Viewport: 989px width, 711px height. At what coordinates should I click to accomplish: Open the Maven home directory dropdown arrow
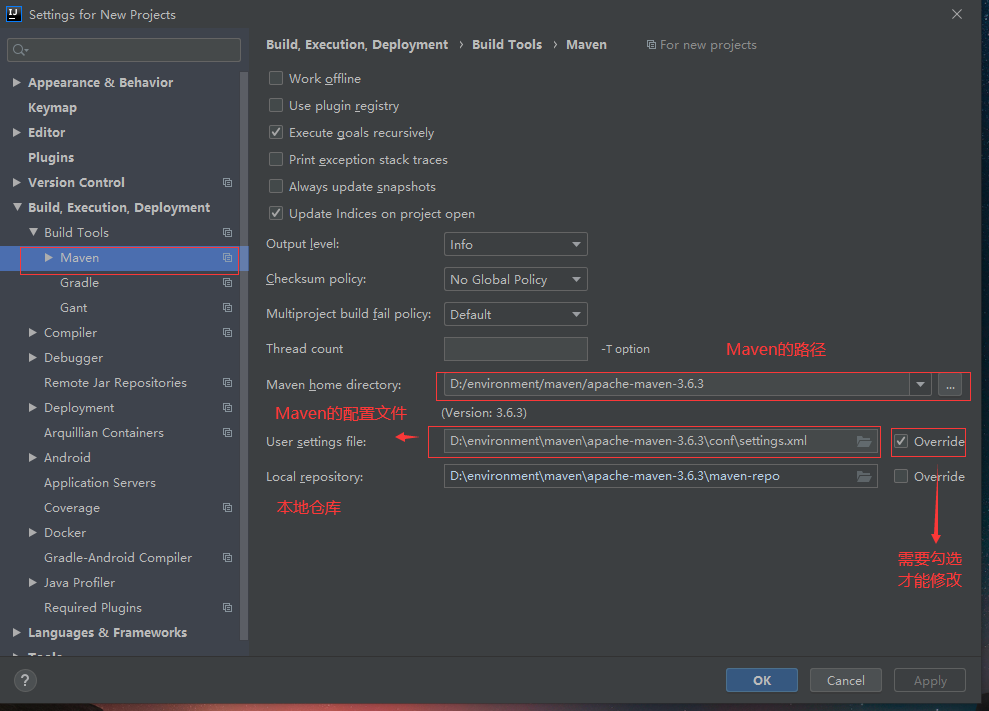920,384
